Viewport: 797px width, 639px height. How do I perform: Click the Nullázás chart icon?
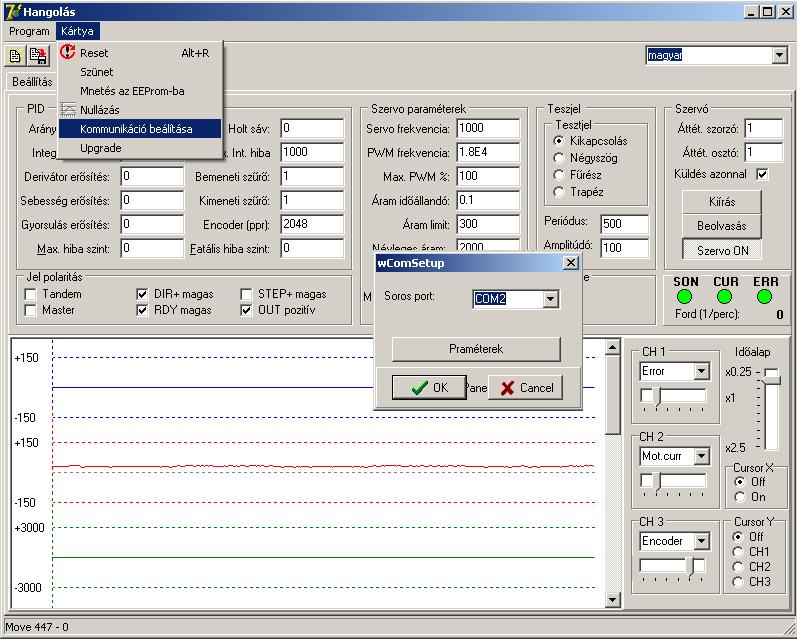pos(68,109)
